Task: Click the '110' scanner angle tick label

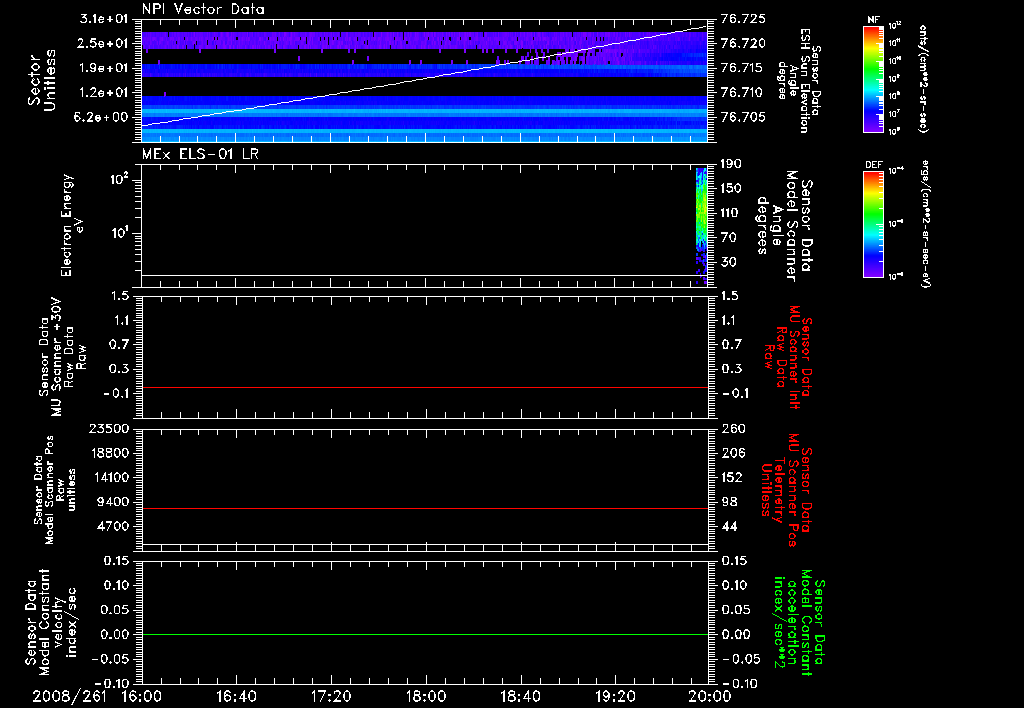Action: pos(731,213)
